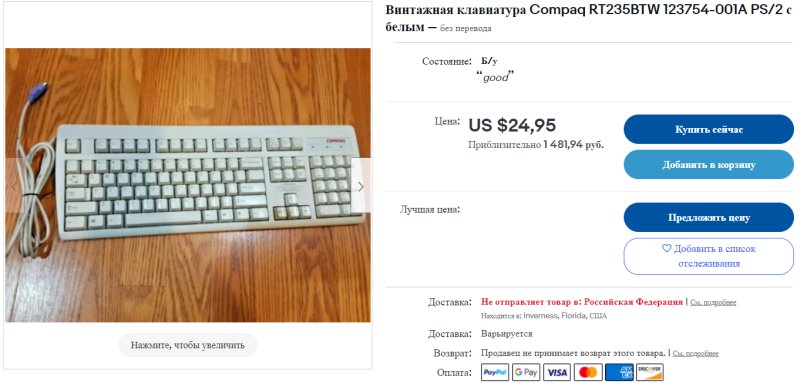
Task: Click the Compaq RT235BTW listing title
Action: pyautogui.click(x=588, y=19)
